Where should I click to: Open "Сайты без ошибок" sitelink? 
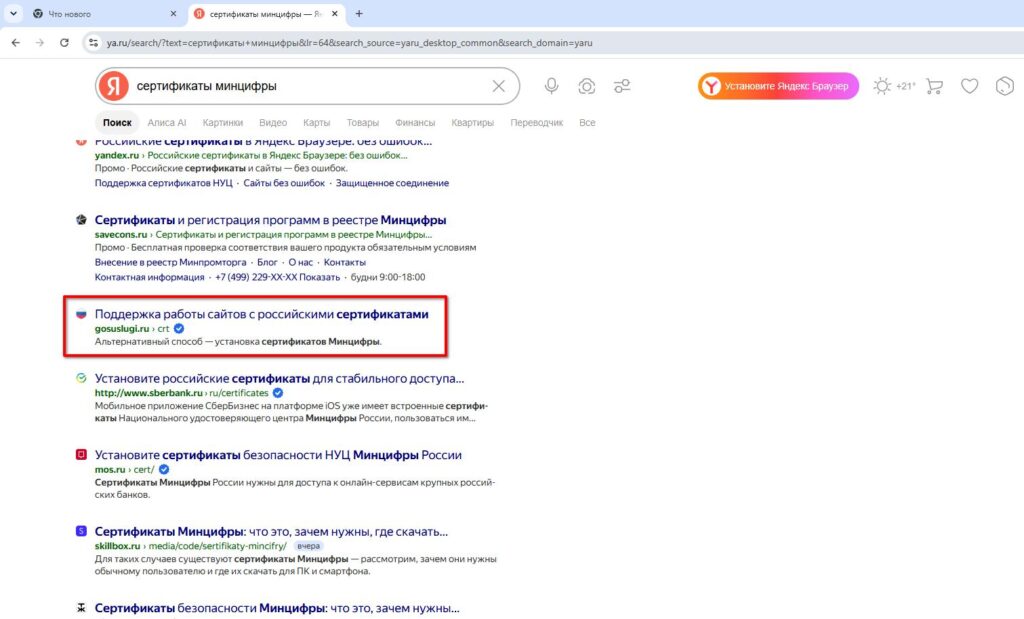coord(284,183)
